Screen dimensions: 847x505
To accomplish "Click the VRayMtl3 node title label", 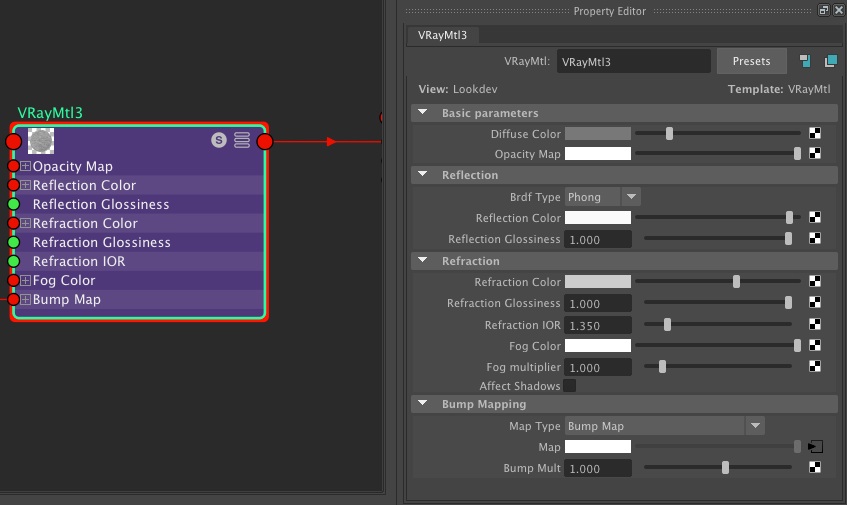I will pyautogui.click(x=50, y=113).
